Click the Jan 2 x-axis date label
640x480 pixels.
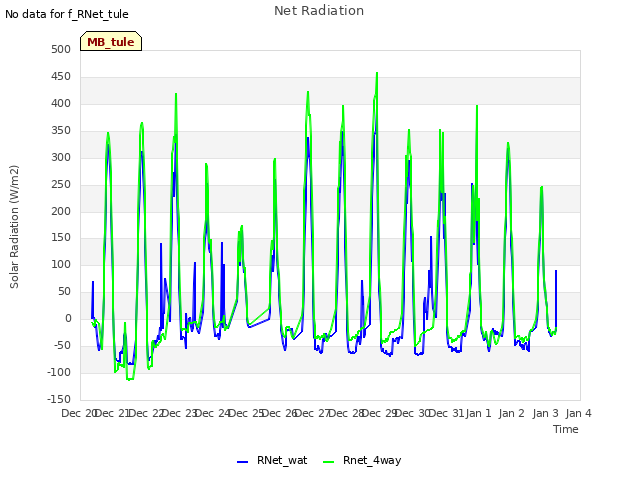511,413
